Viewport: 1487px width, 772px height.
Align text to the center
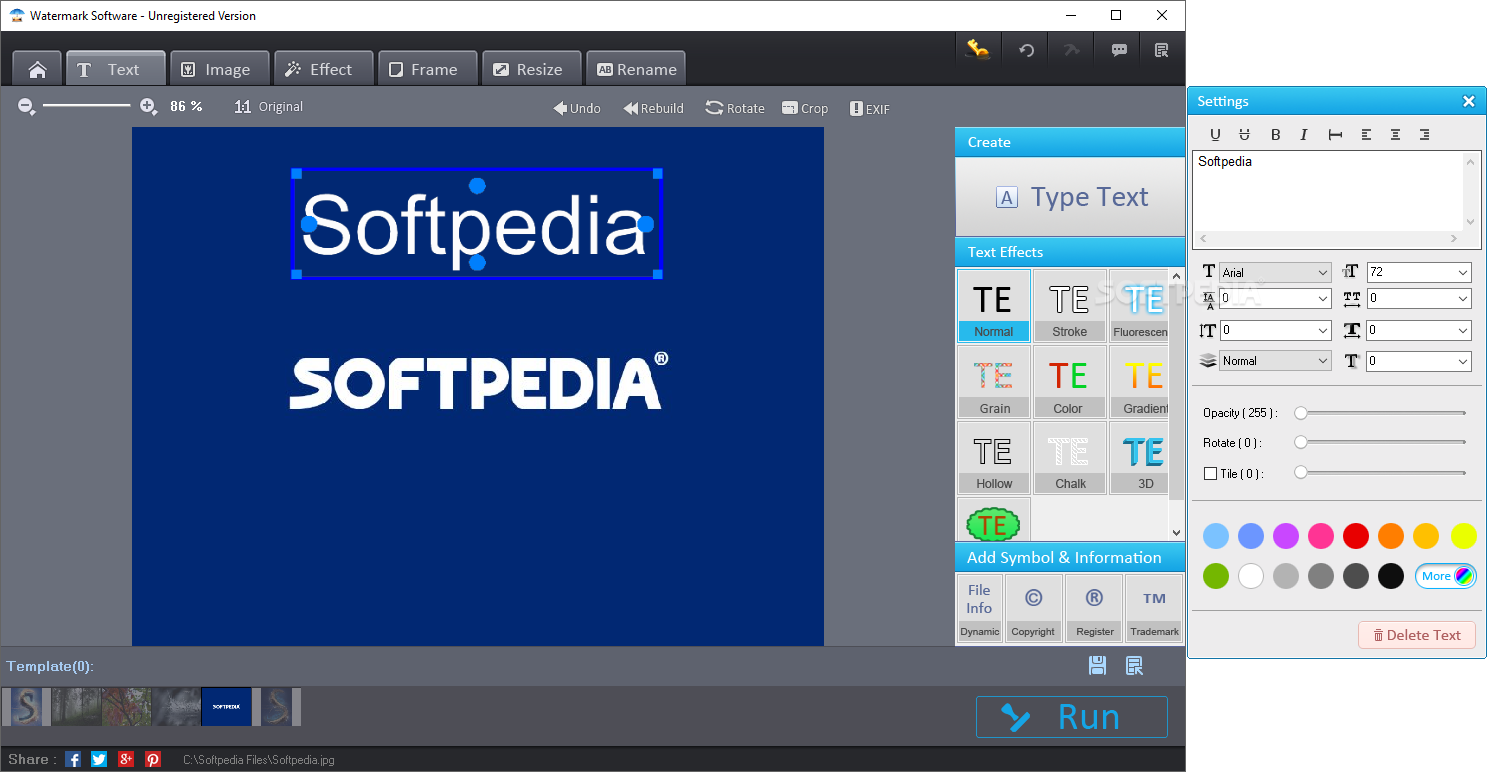[x=1395, y=135]
